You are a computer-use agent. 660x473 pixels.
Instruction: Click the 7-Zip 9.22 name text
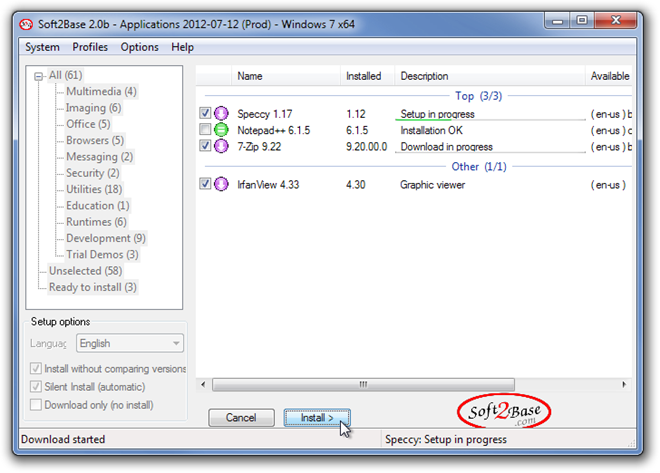coord(259,146)
